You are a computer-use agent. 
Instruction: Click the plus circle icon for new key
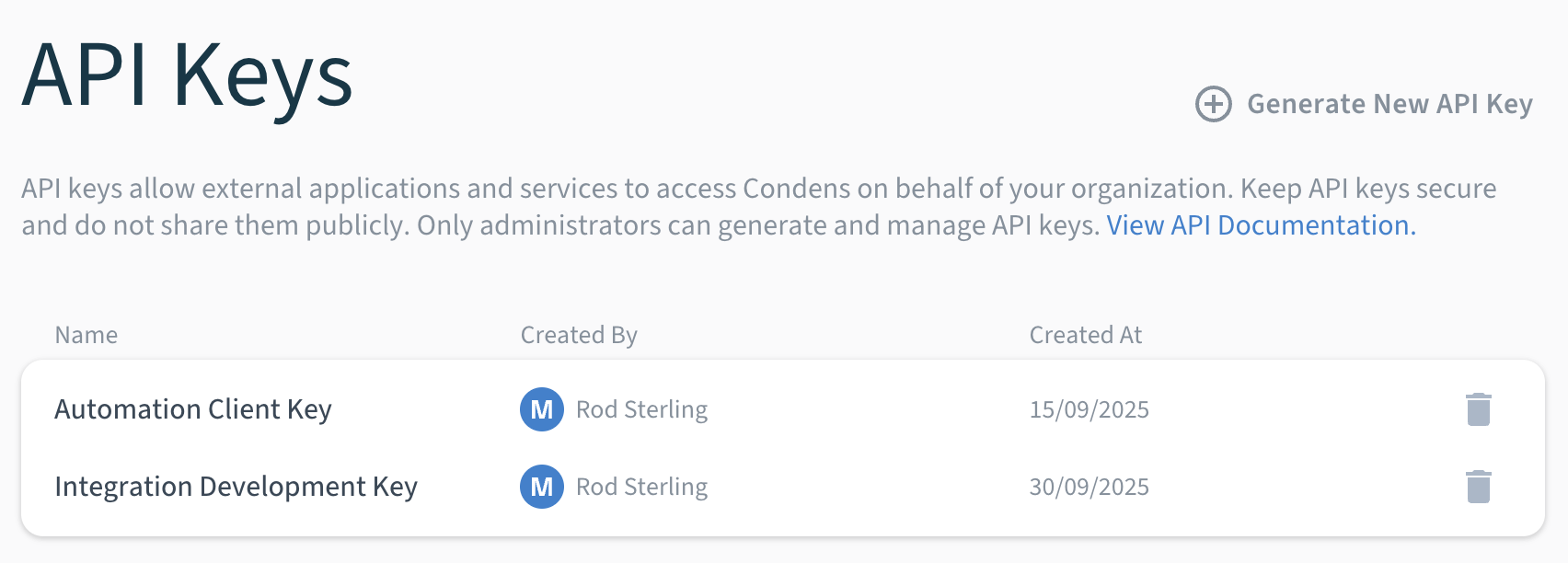coord(1213,104)
